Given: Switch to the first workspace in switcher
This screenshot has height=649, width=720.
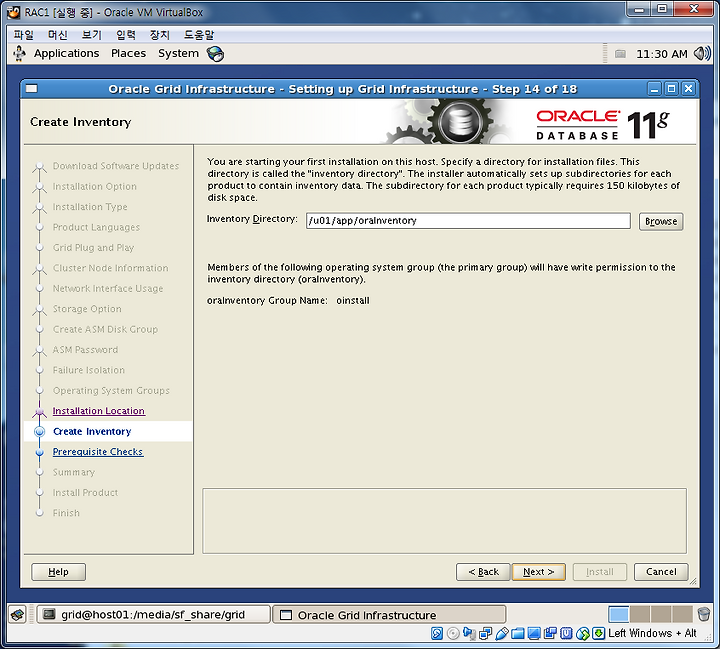Looking at the screenshot, I should point(618,614).
